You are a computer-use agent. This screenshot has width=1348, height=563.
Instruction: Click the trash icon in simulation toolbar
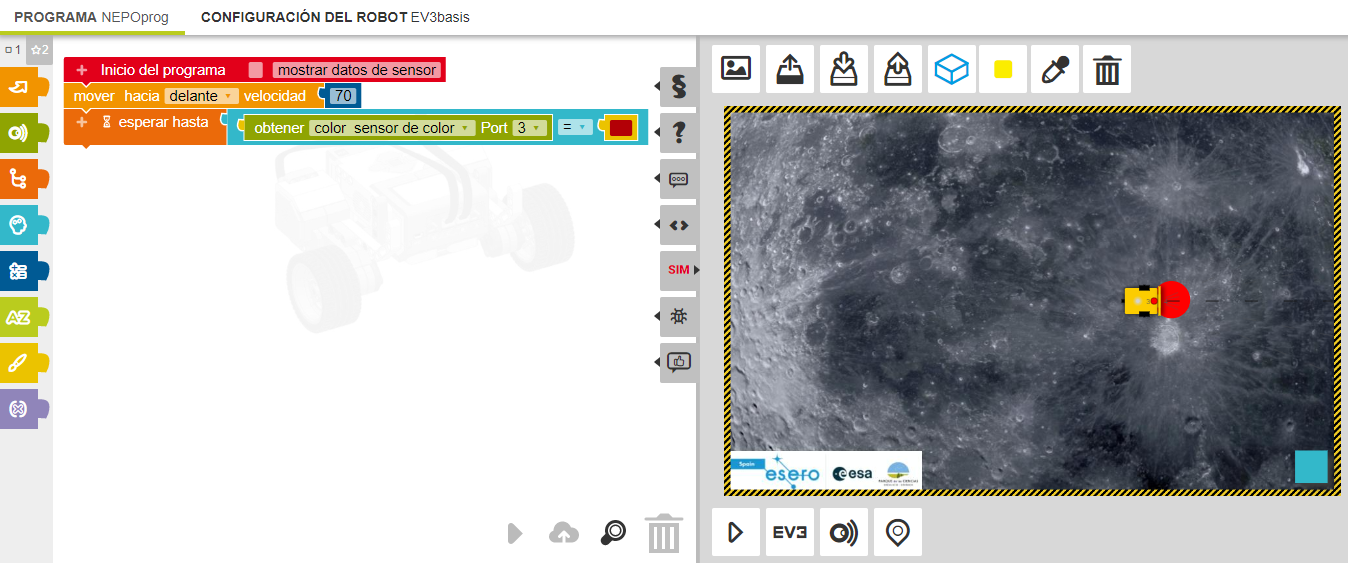coord(1106,69)
